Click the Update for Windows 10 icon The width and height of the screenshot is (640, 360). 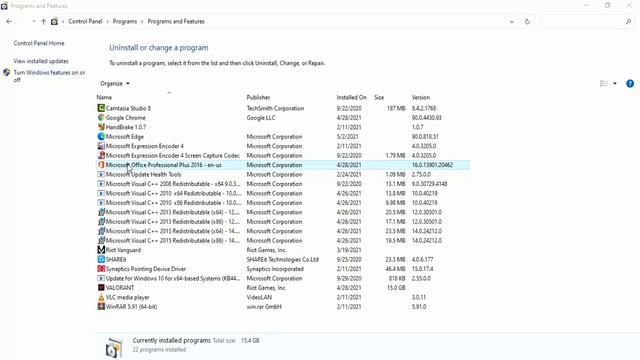(101, 278)
